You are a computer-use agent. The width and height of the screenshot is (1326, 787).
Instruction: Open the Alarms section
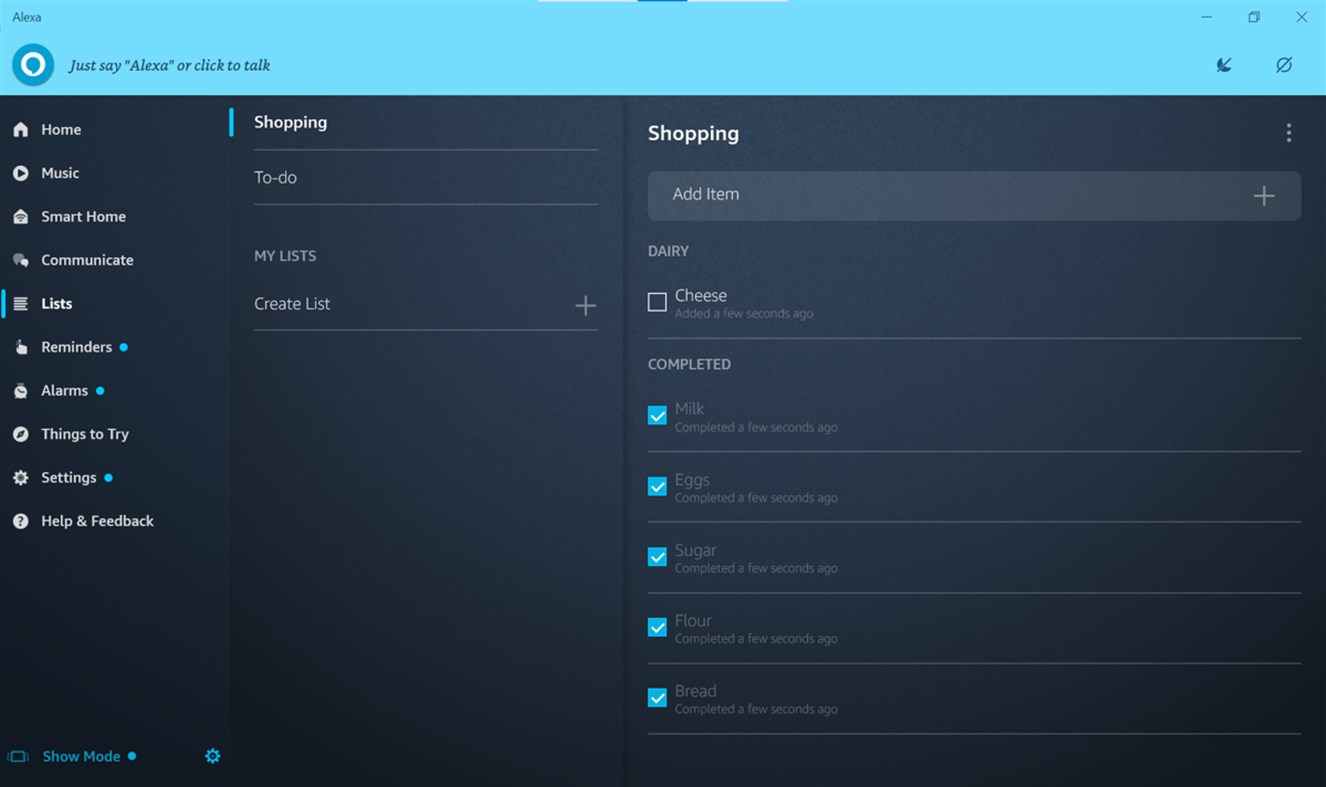62,390
